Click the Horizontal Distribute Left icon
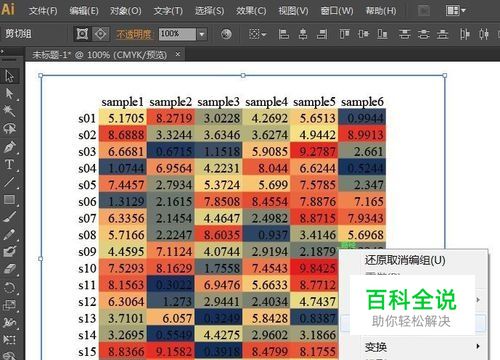Image resolution: width=500 pixels, height=360 pixels. click(465, 34)
